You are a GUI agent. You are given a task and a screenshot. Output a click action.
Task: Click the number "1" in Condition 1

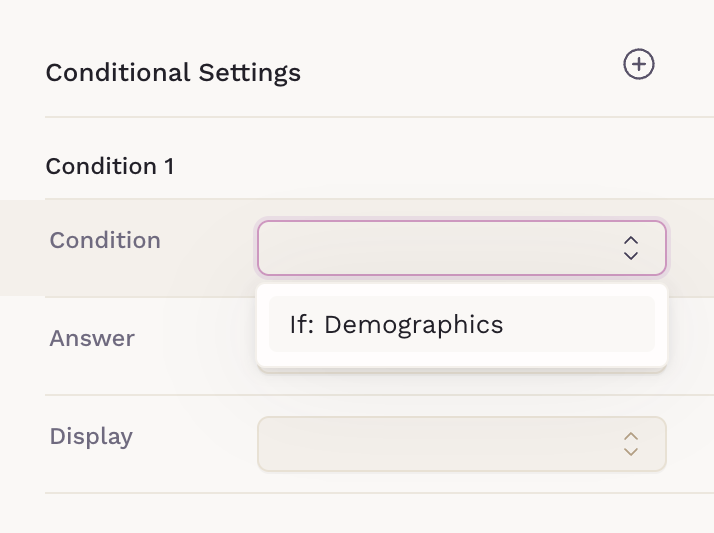169,166
